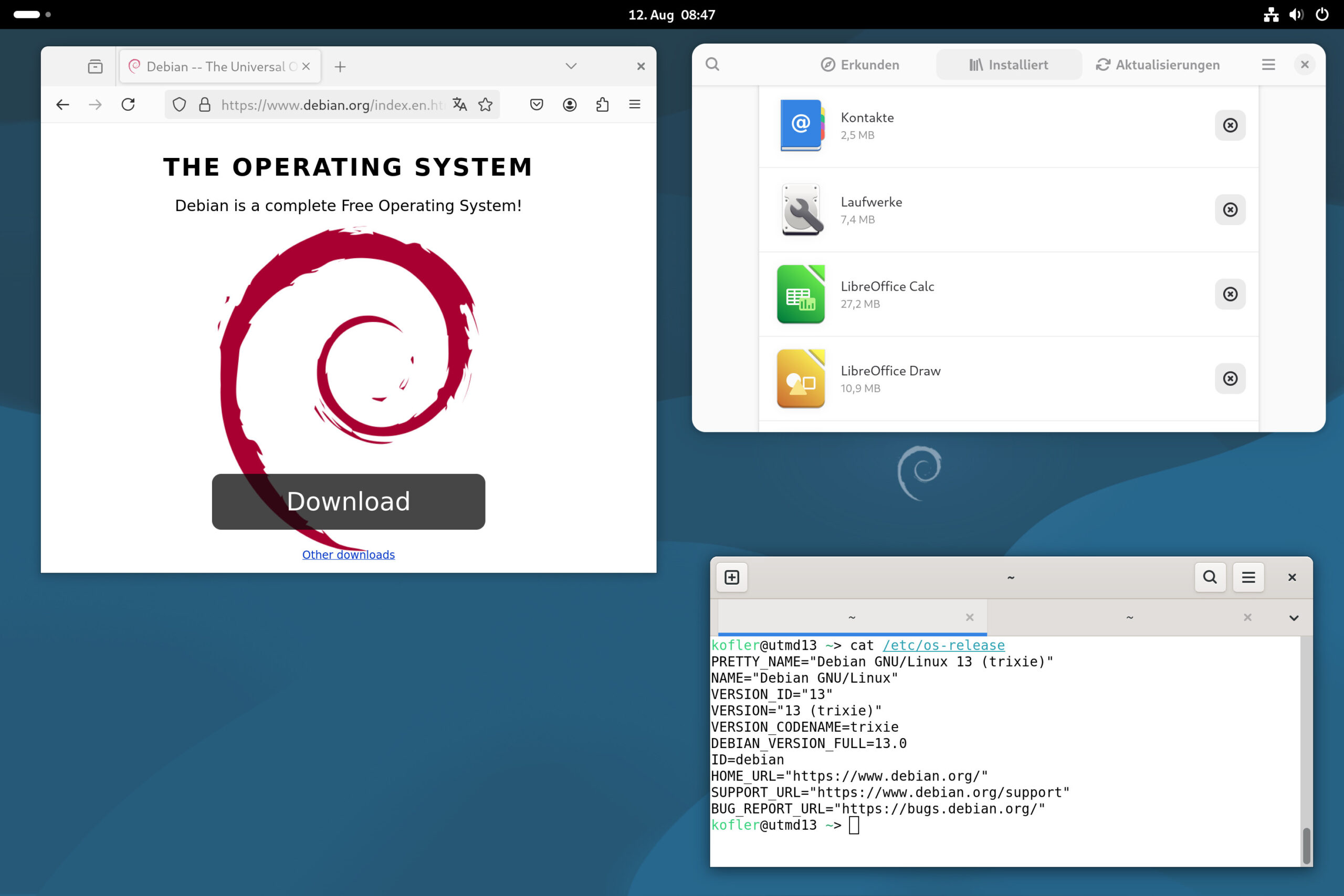Open the LibreOffice Calc app entry
The width and height of the screenshot is (1344, 896).
point(1009,295)
